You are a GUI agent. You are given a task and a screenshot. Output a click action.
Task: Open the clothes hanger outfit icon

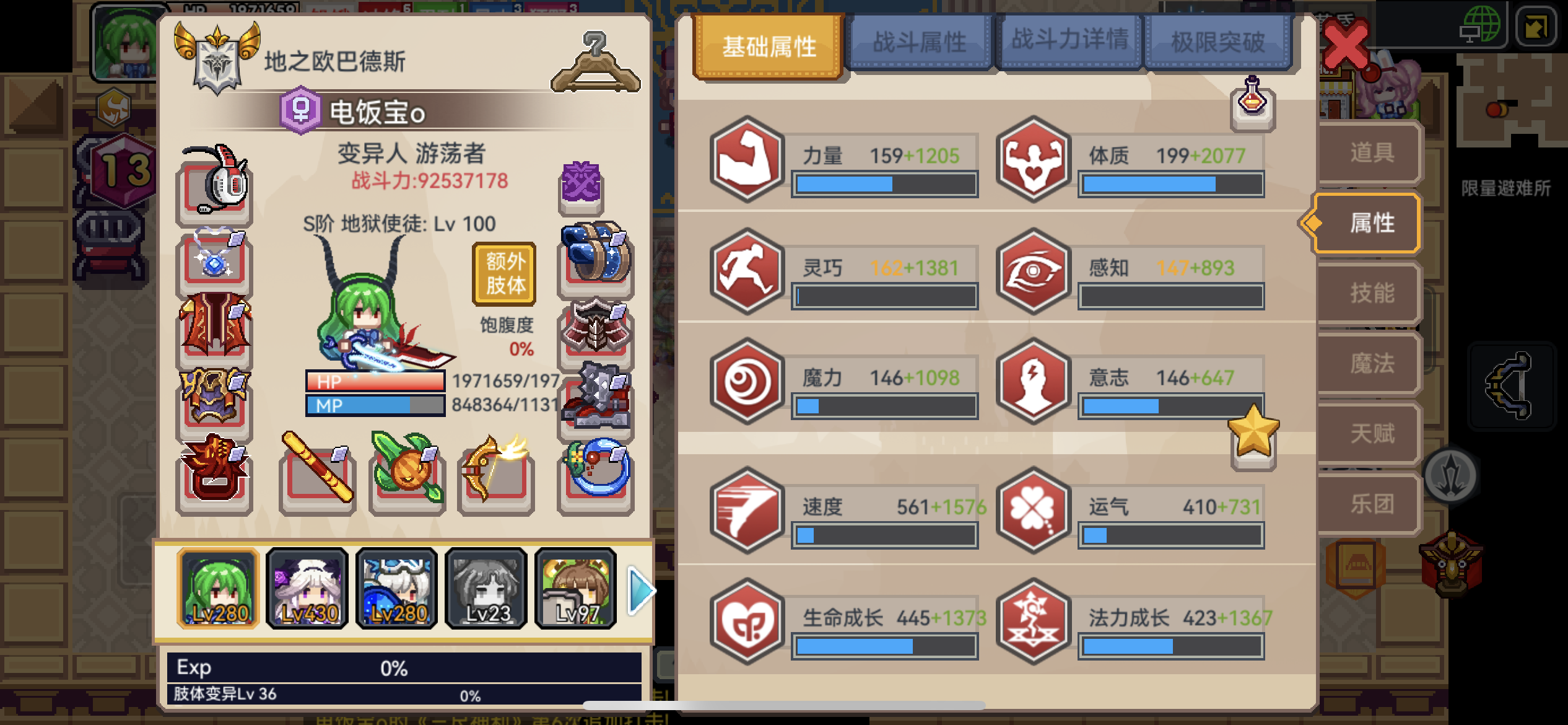pyautogui.click(x=595, y=63)
